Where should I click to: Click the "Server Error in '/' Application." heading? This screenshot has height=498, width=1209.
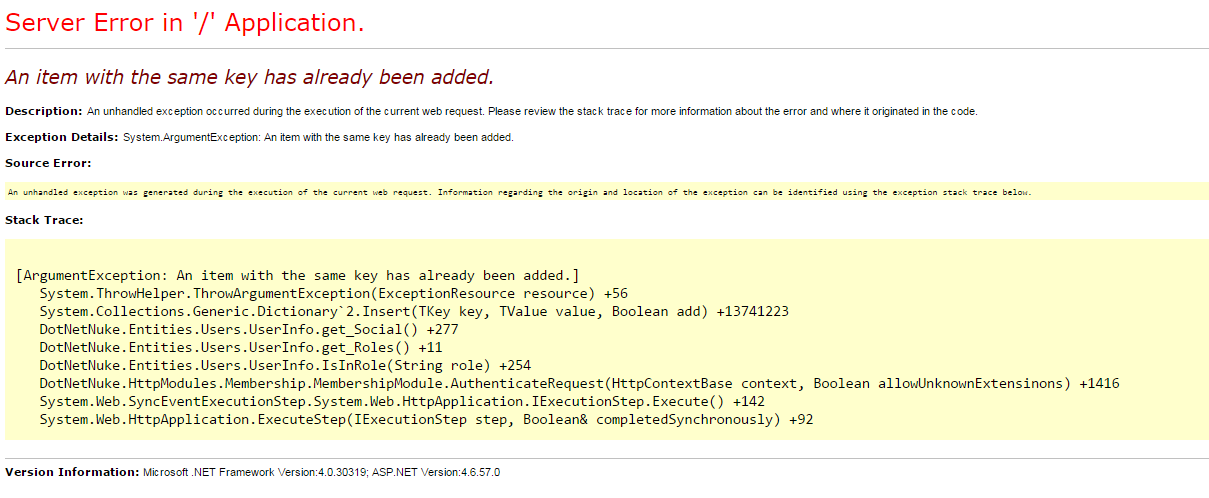185,23
